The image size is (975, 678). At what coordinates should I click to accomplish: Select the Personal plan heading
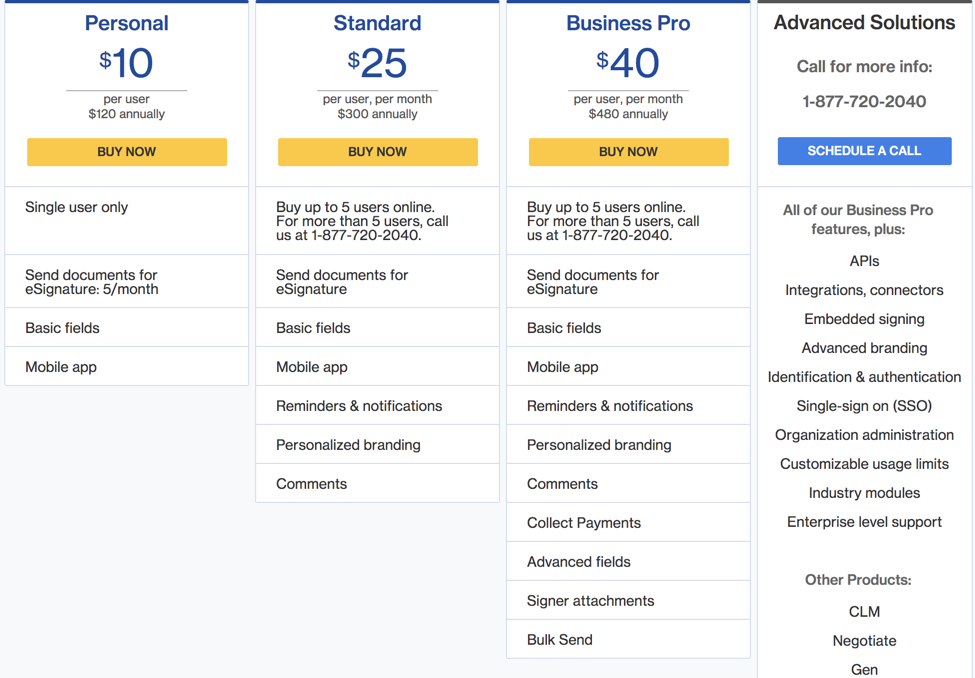tap(127, 23)
